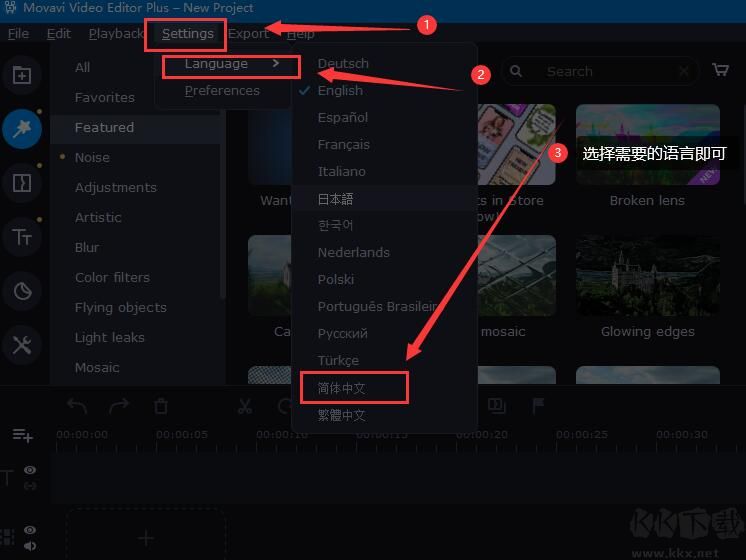Open the Export menu
The height and width of the screenshot is (560, 746).
click(x=248, y=33)
